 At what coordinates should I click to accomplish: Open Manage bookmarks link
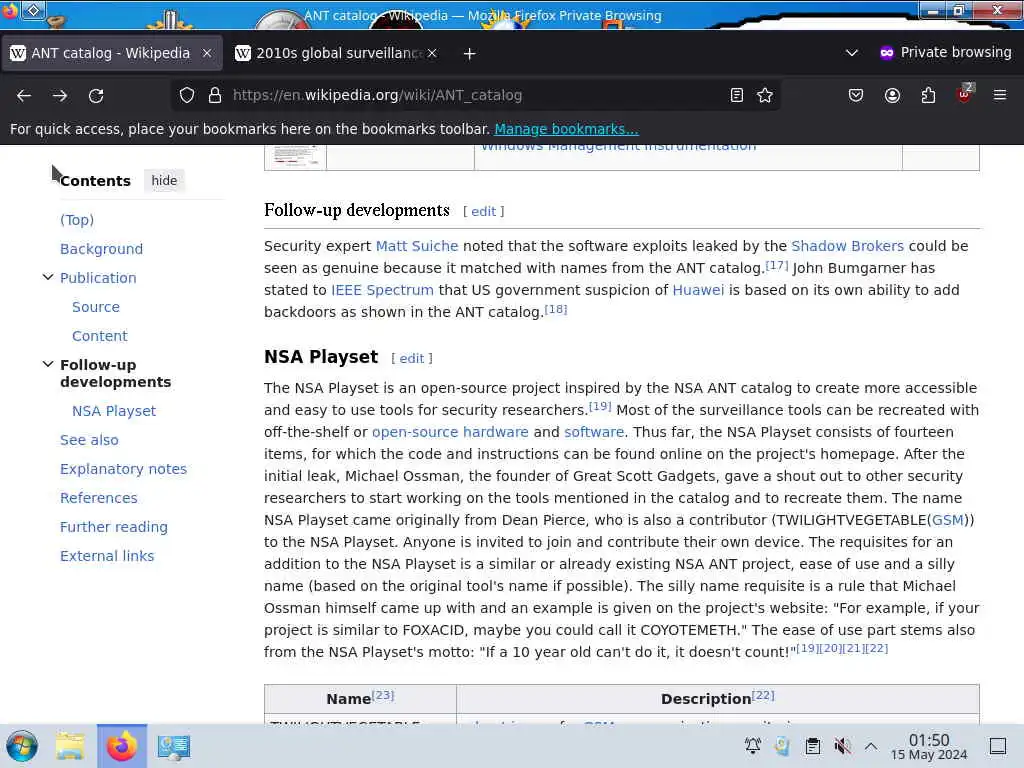click(566, 129)
